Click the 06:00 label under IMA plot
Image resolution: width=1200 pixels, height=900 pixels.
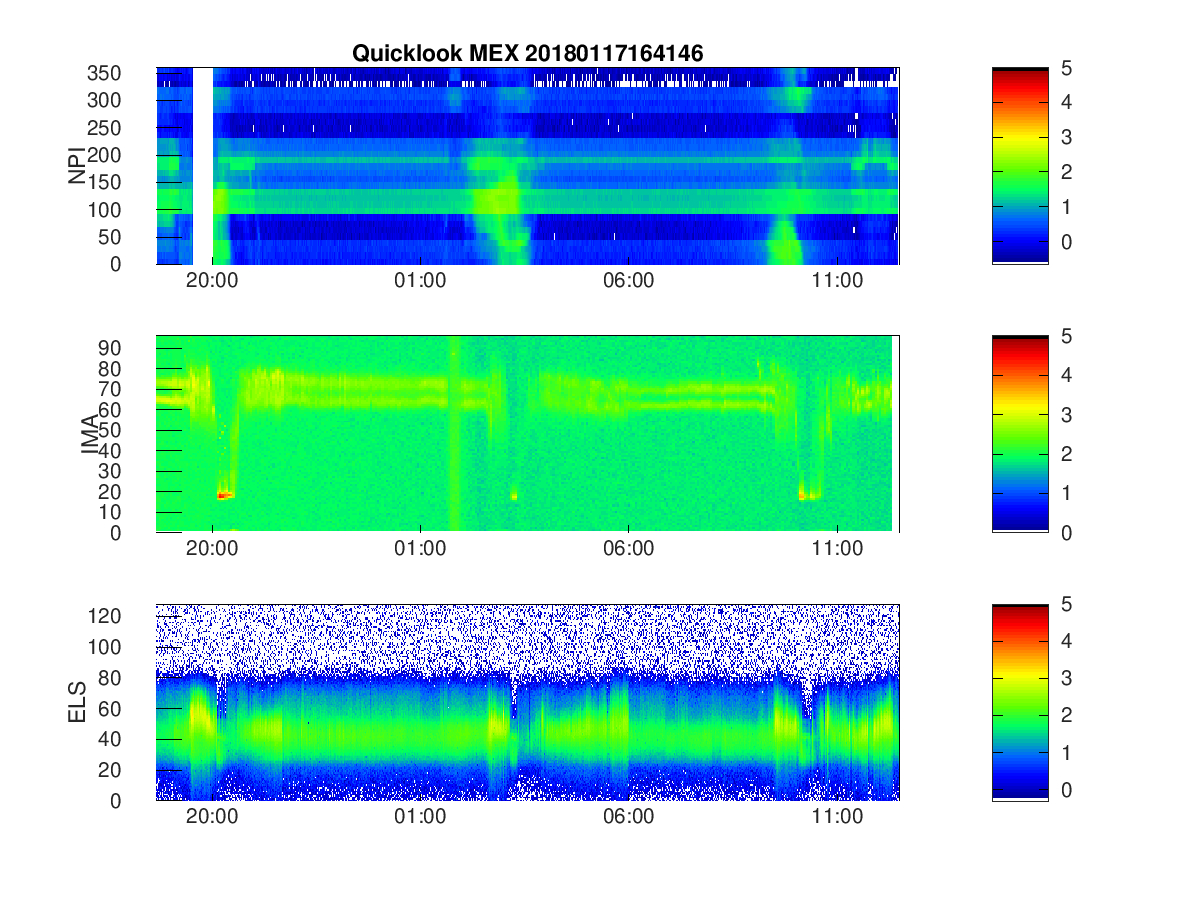point(628,550)
